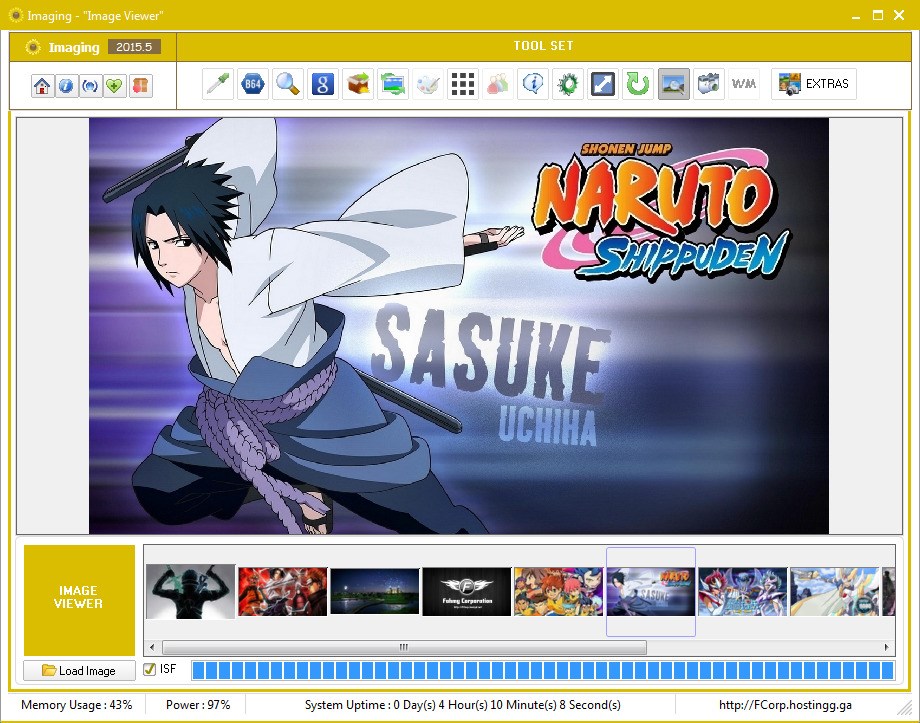Open the image convert tool with green arrows
920x723 pixels.
[x=393, y=84]
